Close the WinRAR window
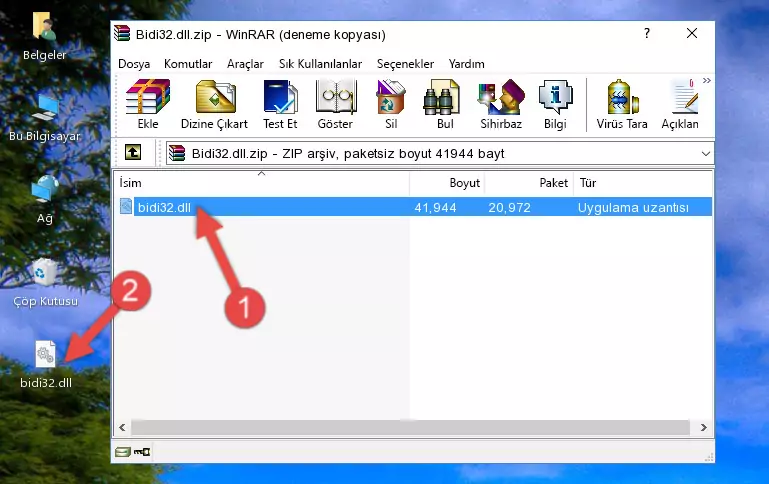 (x=692, y=33)
